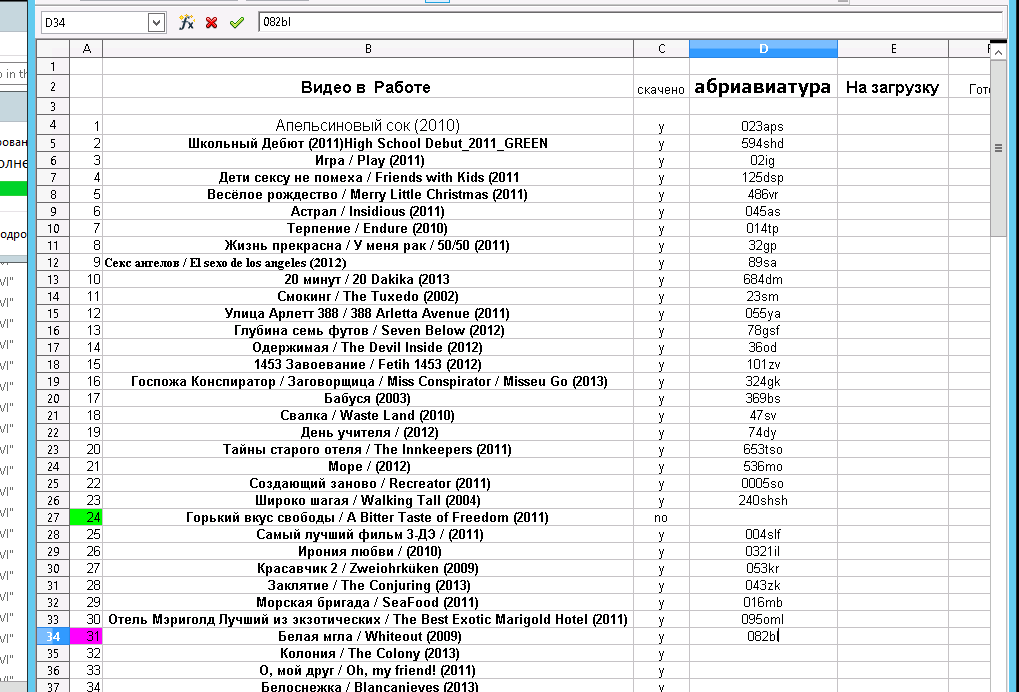This screenshot has width=1019, height=692.
Task: Click the cell being edited with '082bl'
Action: [764, 637]
